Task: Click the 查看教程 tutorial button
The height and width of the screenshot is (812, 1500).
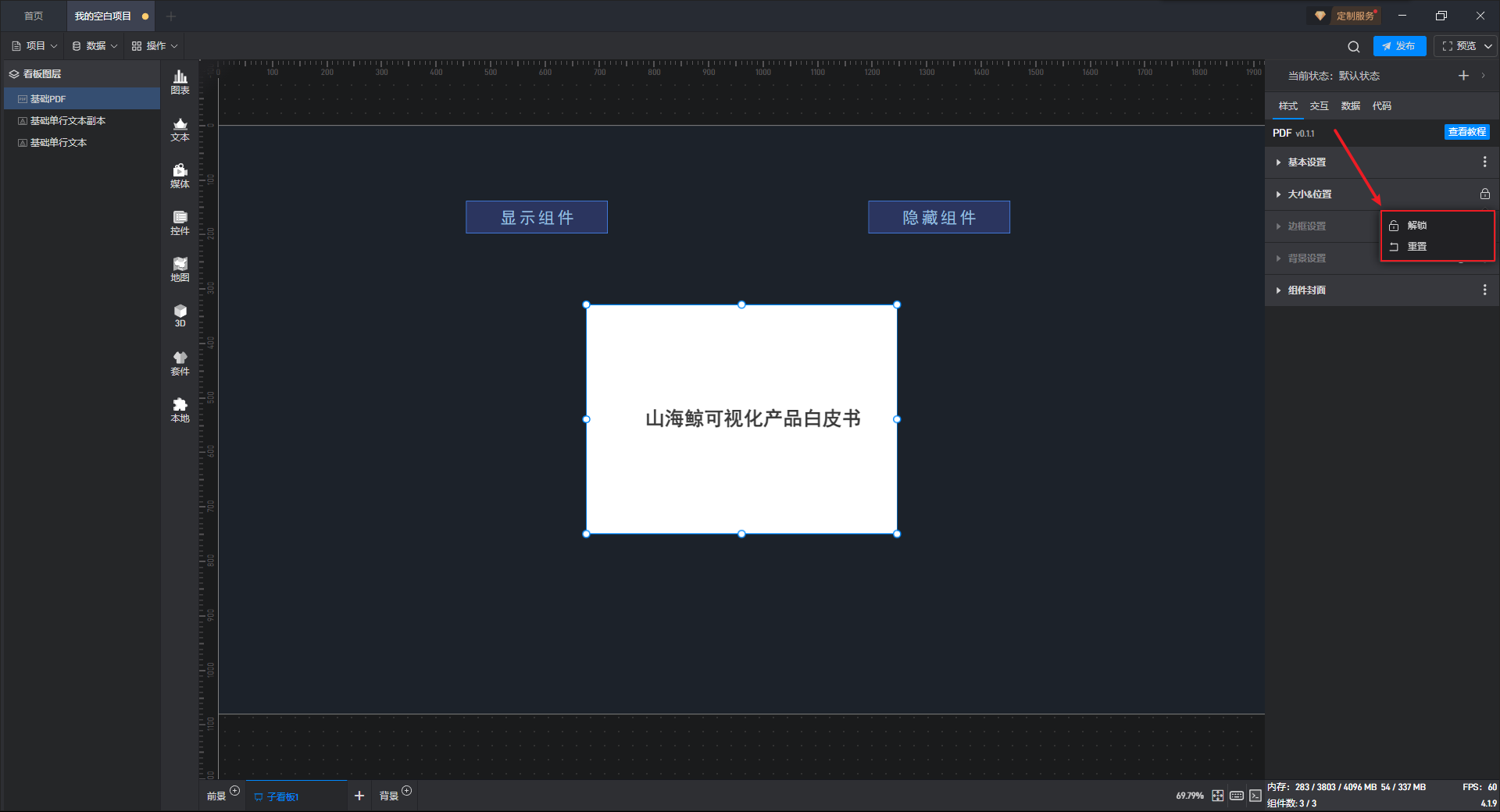Action: click(1466, 132)
